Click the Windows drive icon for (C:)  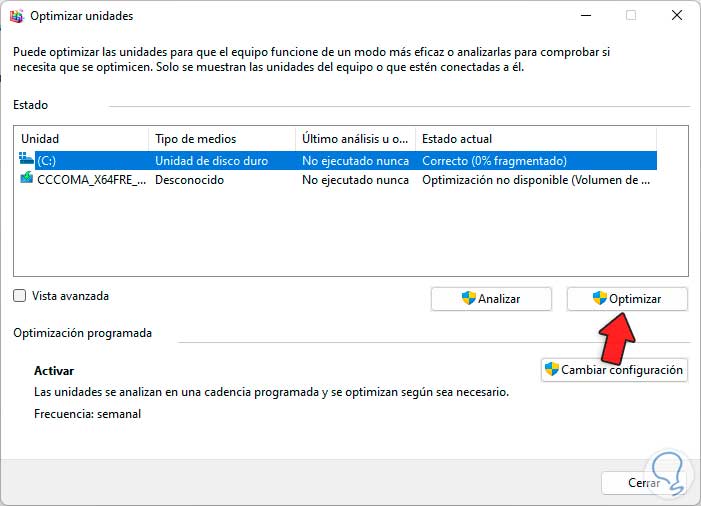[x=26, y=160]
